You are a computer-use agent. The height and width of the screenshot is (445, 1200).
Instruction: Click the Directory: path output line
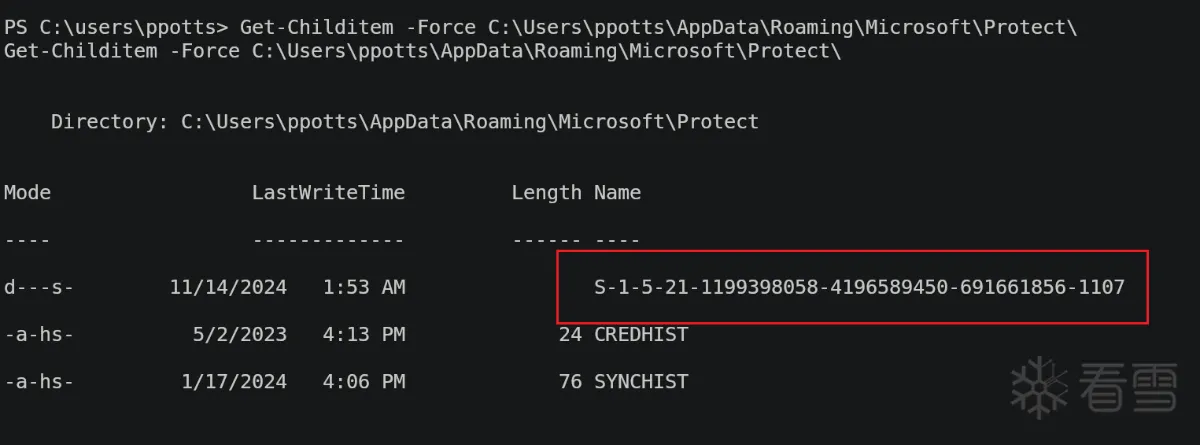405,122
